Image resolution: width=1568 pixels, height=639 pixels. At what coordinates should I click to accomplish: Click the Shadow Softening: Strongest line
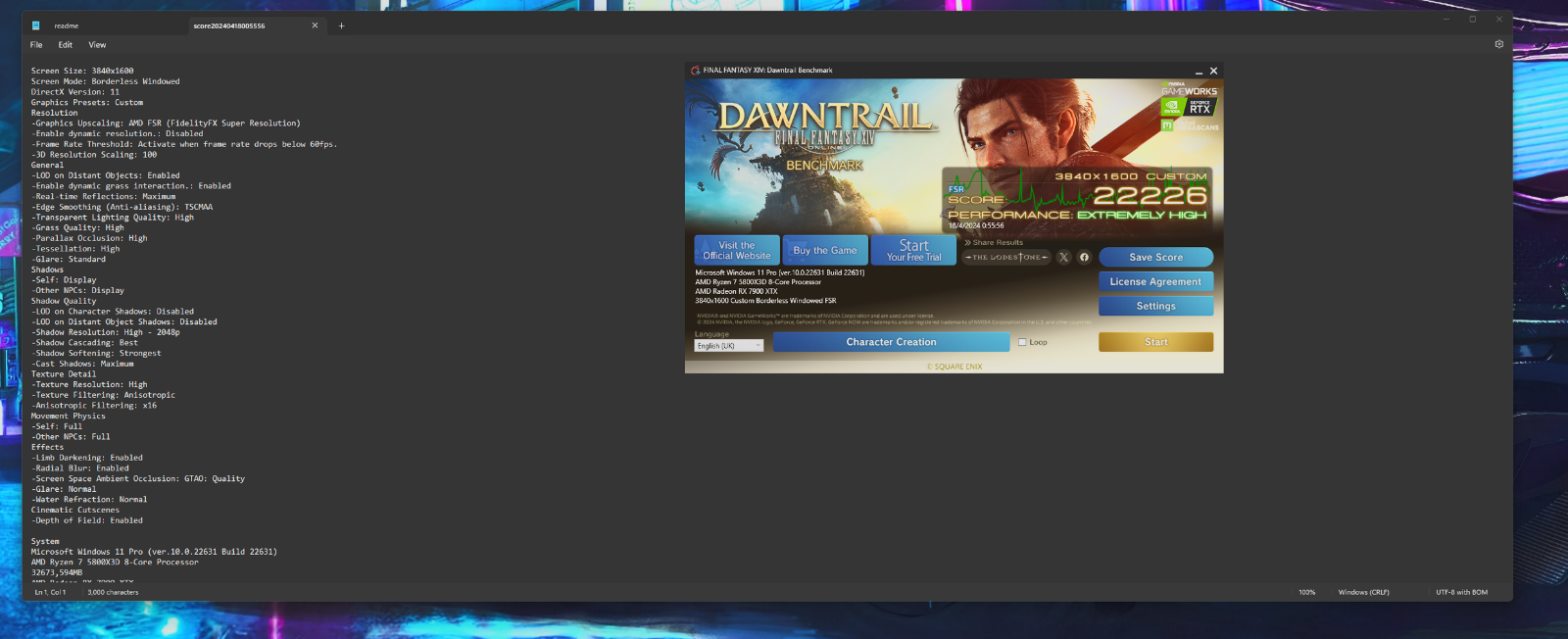(x=96, y=353)
